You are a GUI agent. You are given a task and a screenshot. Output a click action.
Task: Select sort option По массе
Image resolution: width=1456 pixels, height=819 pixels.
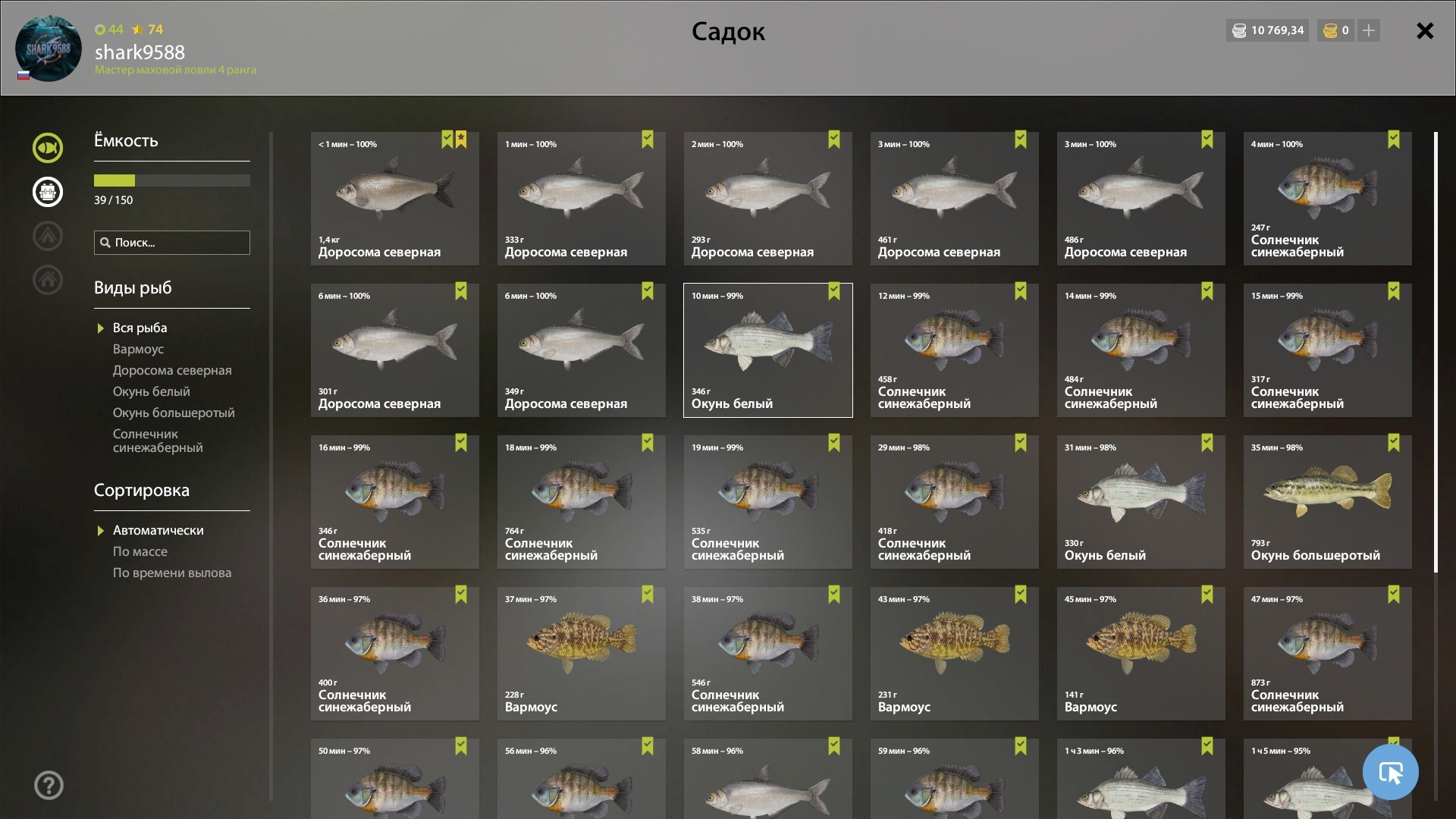140,551
